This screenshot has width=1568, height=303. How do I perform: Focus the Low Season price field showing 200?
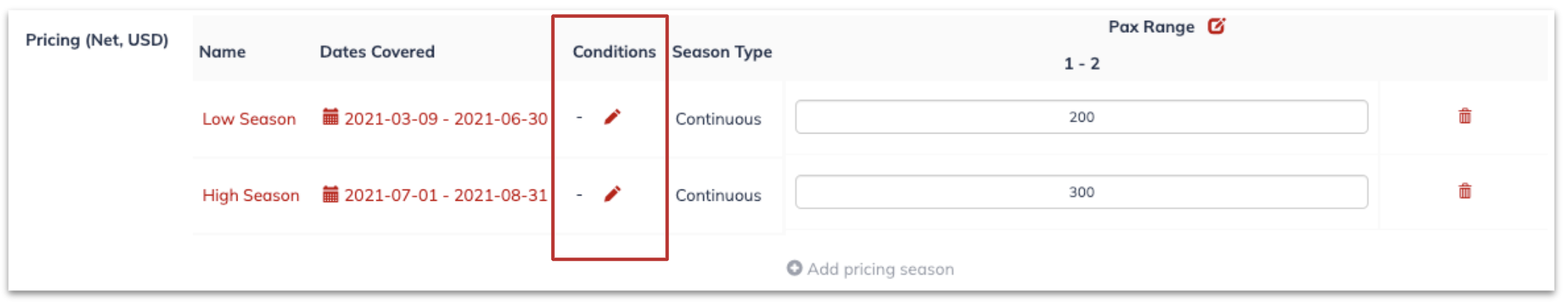1081,117
